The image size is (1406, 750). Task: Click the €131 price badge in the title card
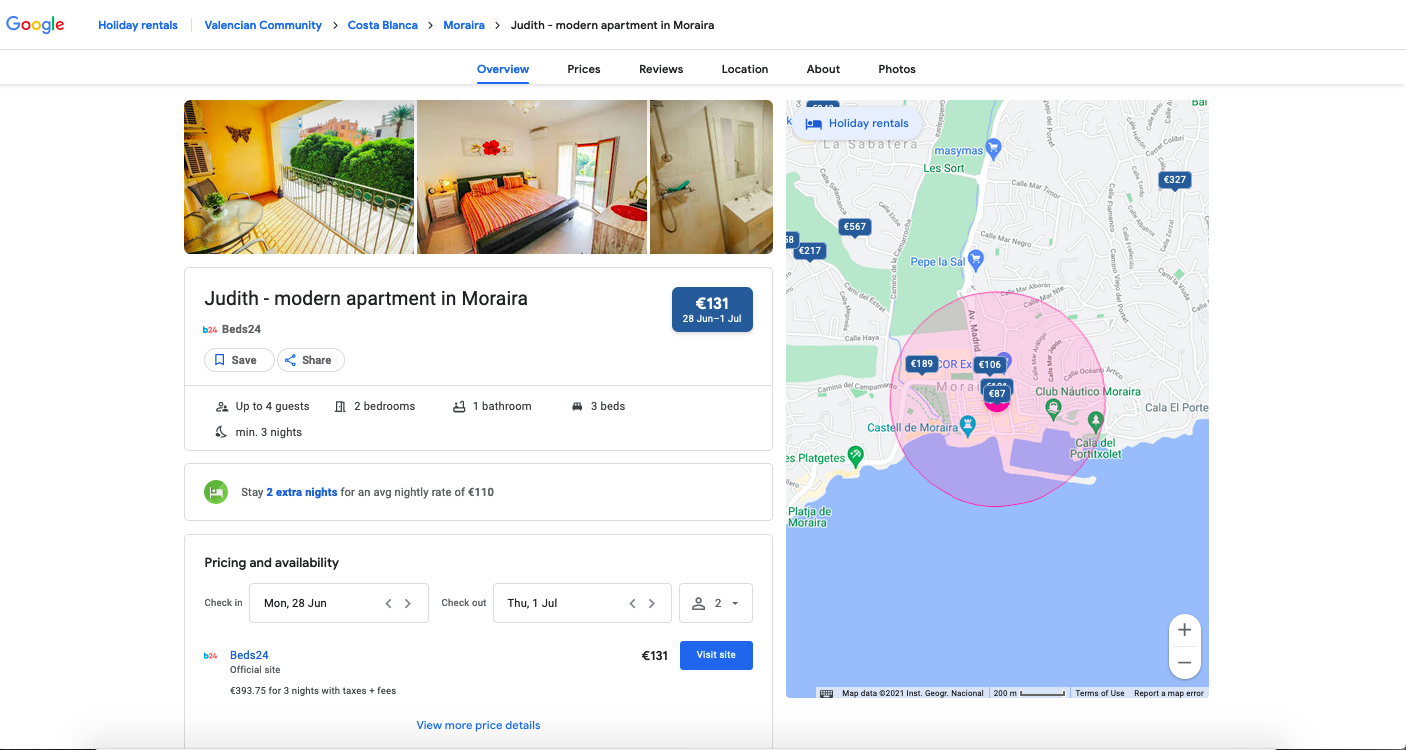712,309
